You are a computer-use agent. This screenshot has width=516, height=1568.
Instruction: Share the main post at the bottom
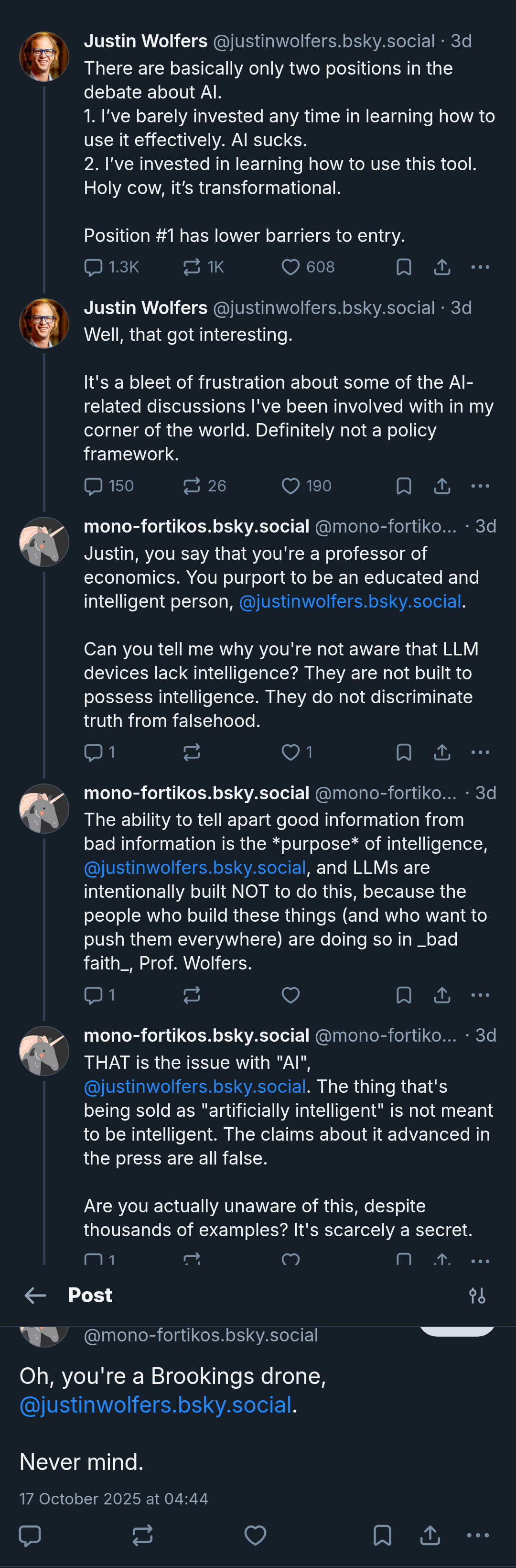pos(430,1535)
